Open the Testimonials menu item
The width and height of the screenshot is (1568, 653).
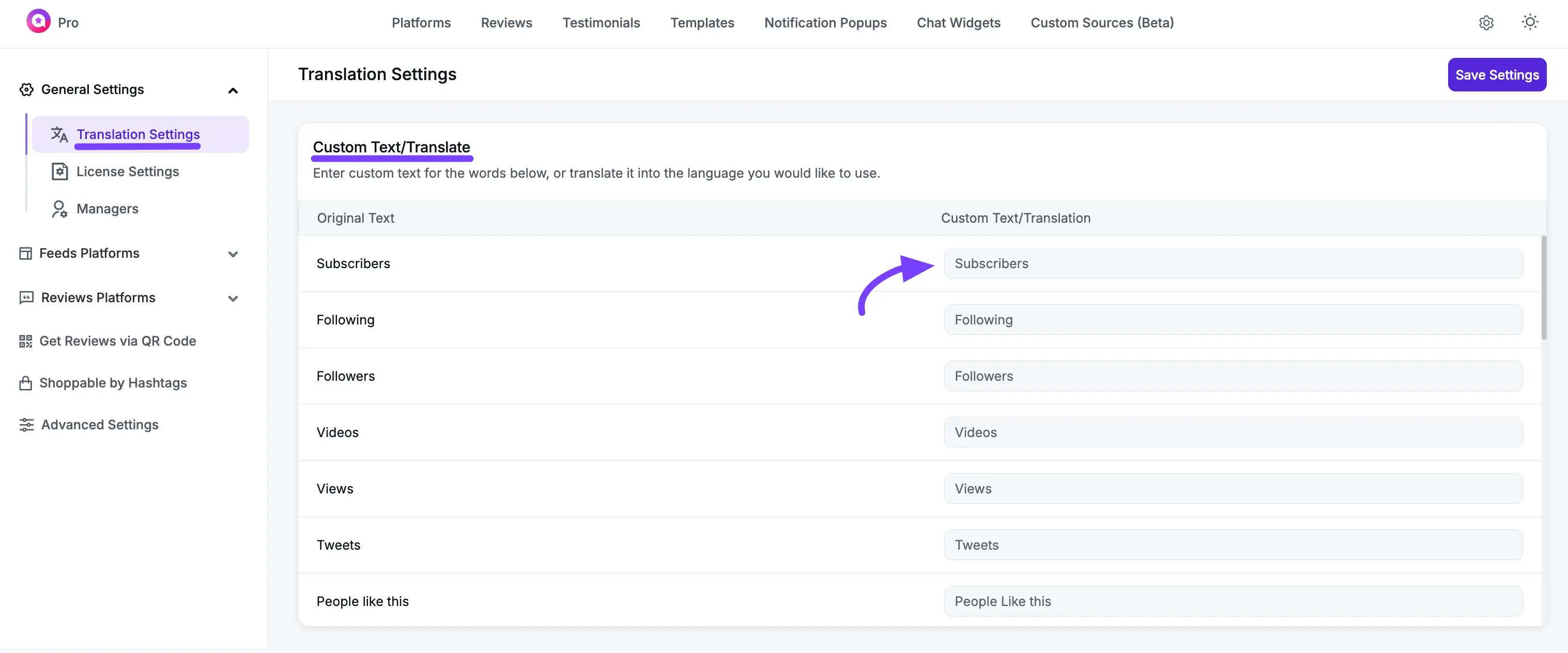[602, 23]
